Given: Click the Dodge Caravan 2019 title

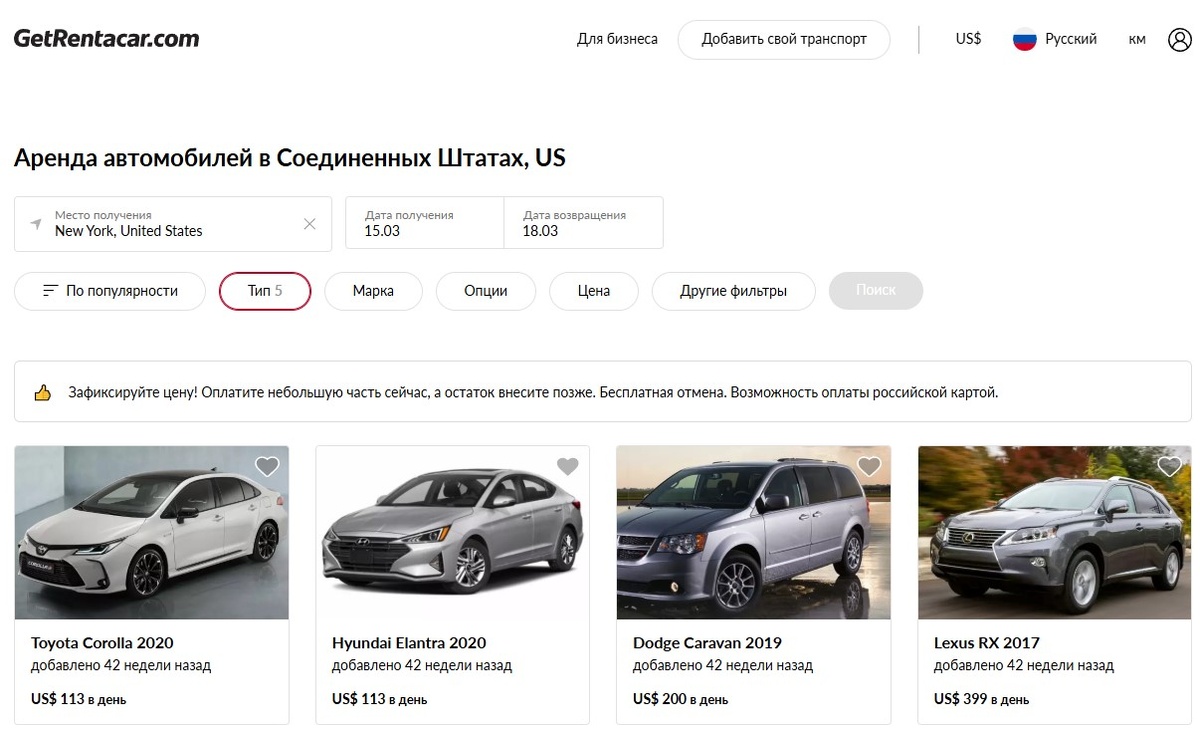Looking at the screenshot, I should [707, 643].
